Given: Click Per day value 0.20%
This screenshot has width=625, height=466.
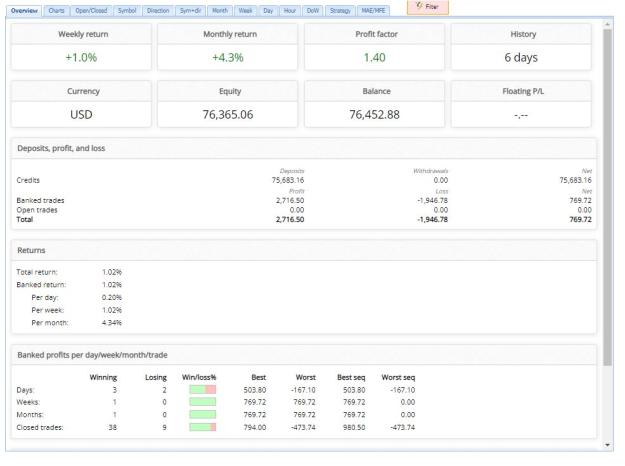Looking at the screenshot, I should pos(112,298).
